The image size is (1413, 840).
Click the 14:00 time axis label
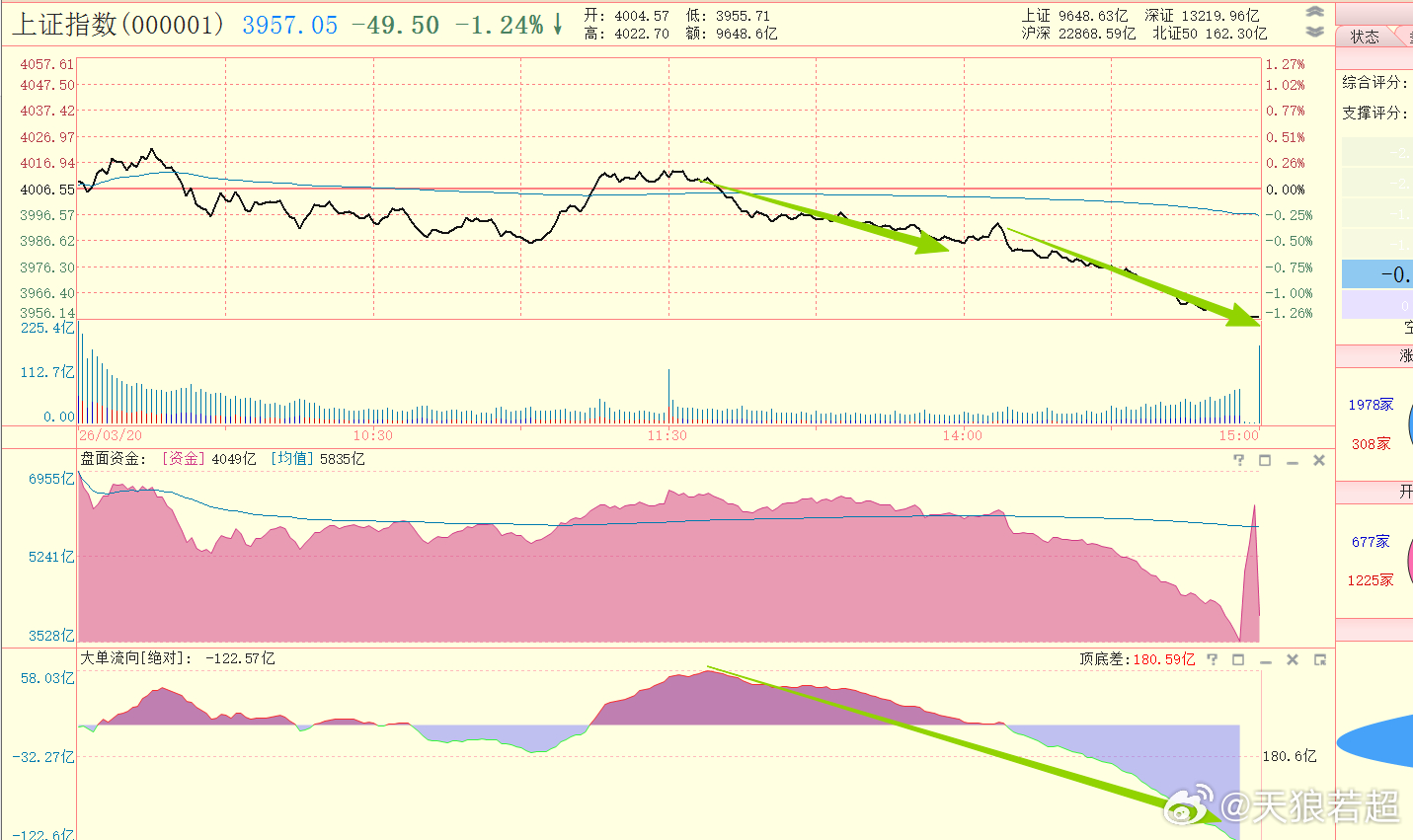963,435
